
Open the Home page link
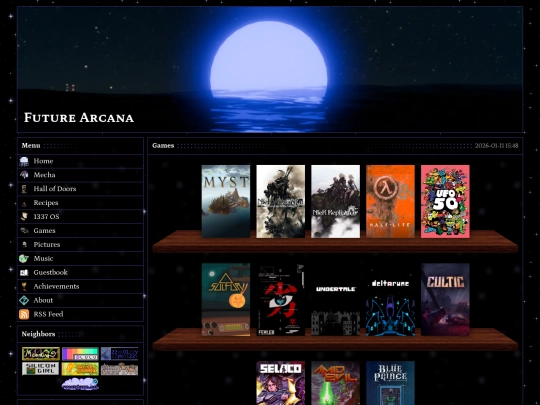[x=43, y=161]
